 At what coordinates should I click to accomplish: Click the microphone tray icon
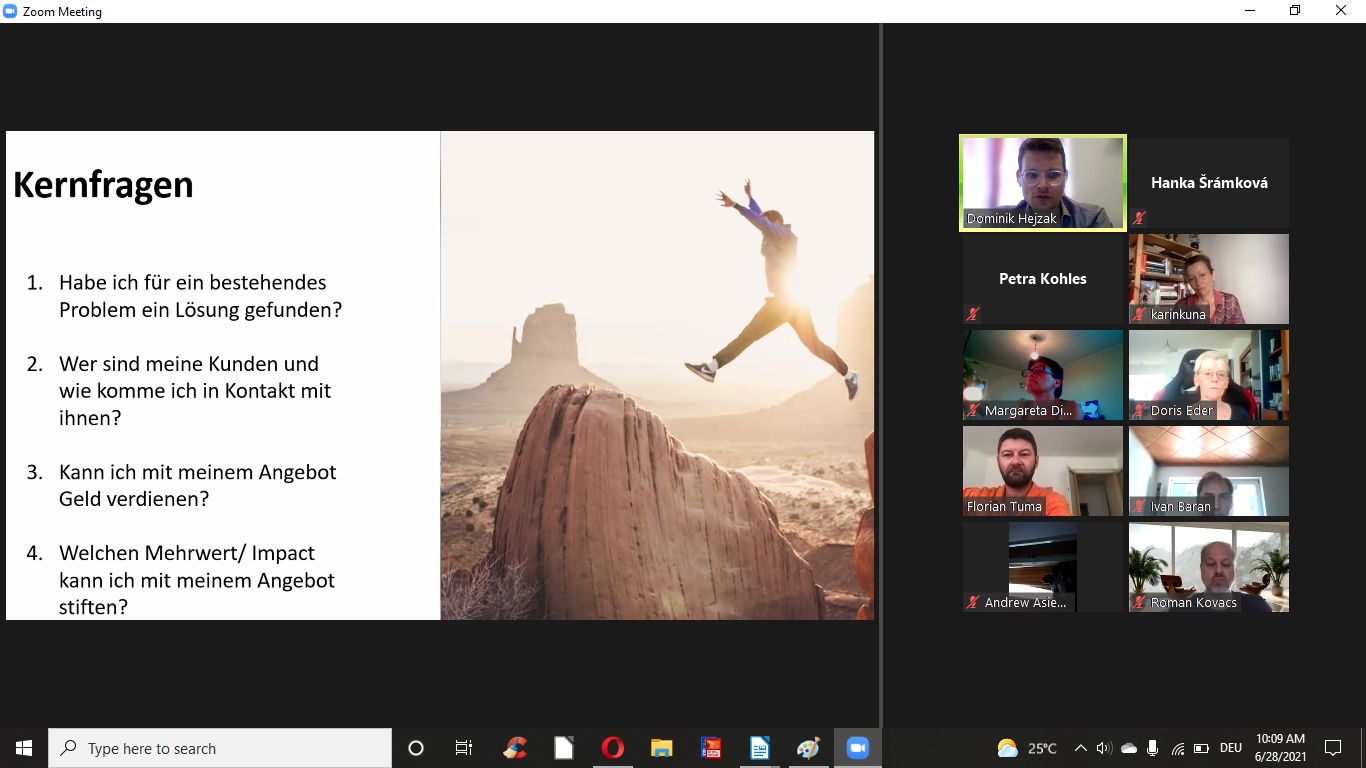pos(1153,748)
